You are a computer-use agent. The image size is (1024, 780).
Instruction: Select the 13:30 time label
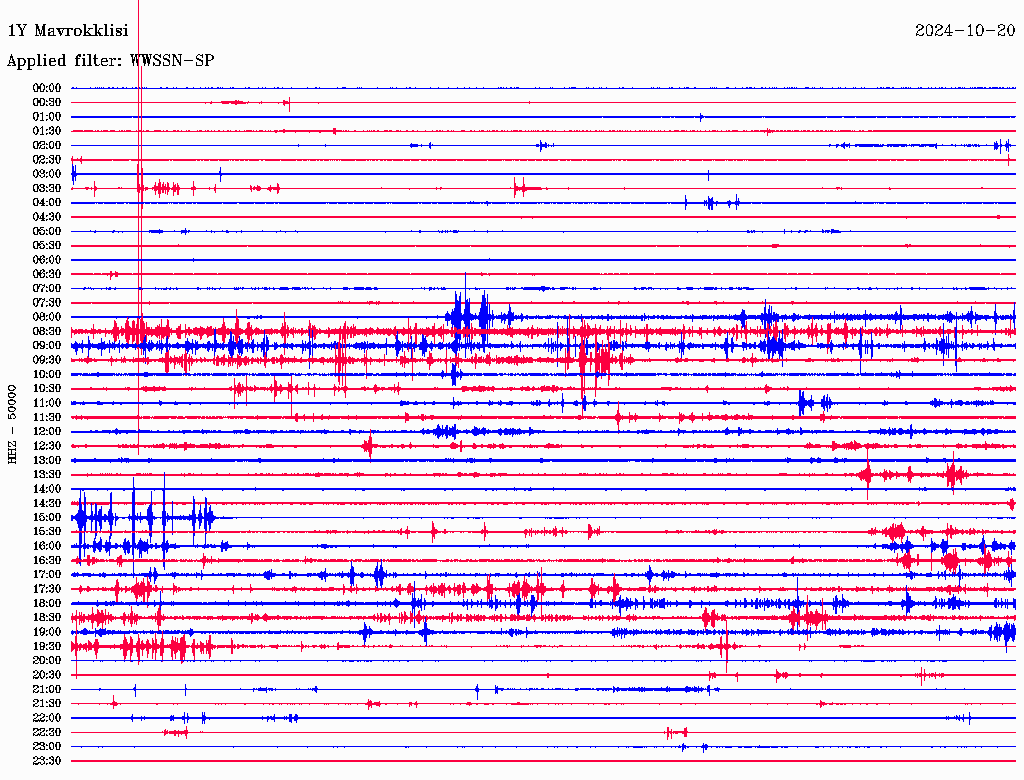[47, 475]
